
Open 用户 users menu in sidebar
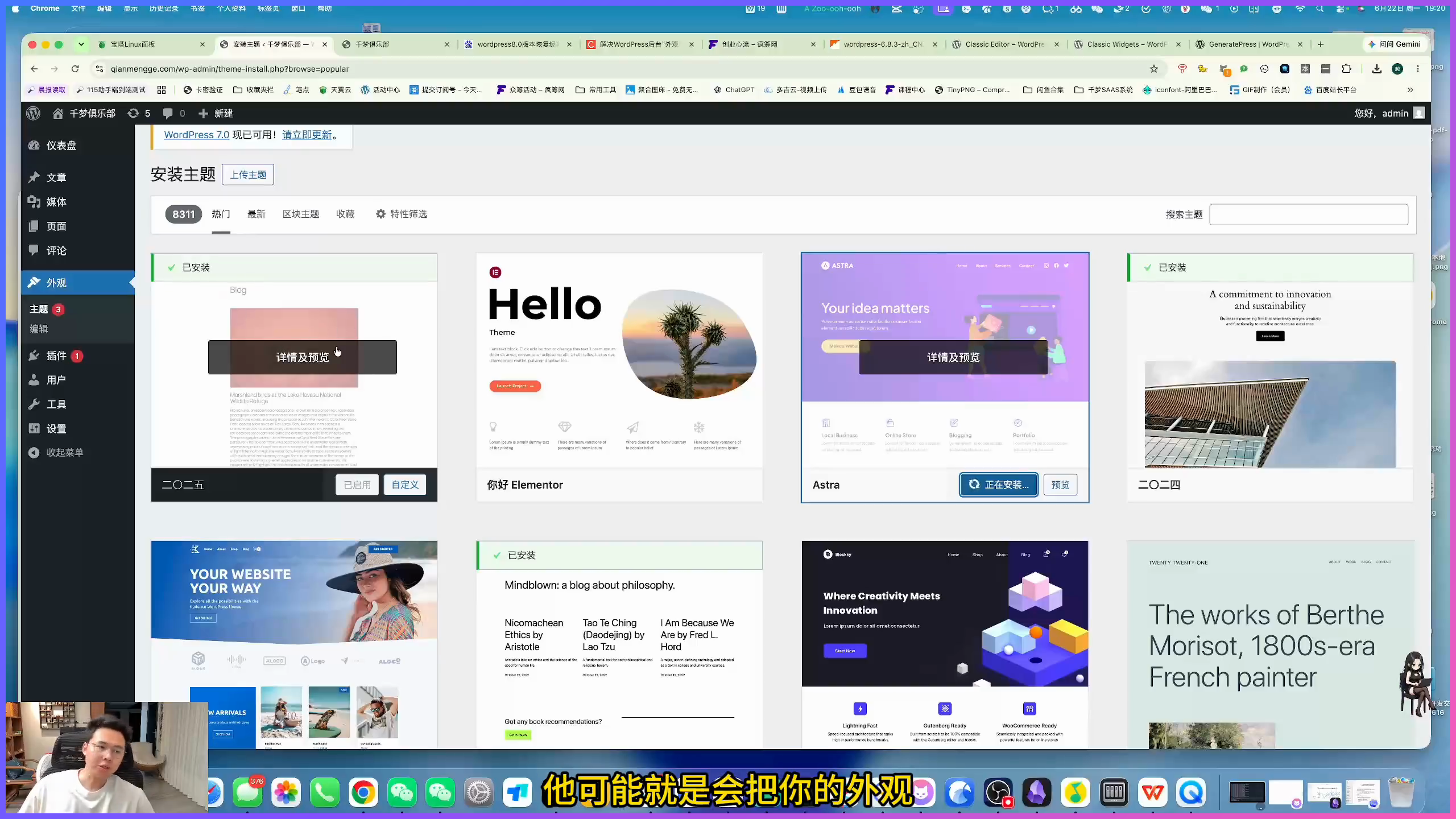pos(78,380)
